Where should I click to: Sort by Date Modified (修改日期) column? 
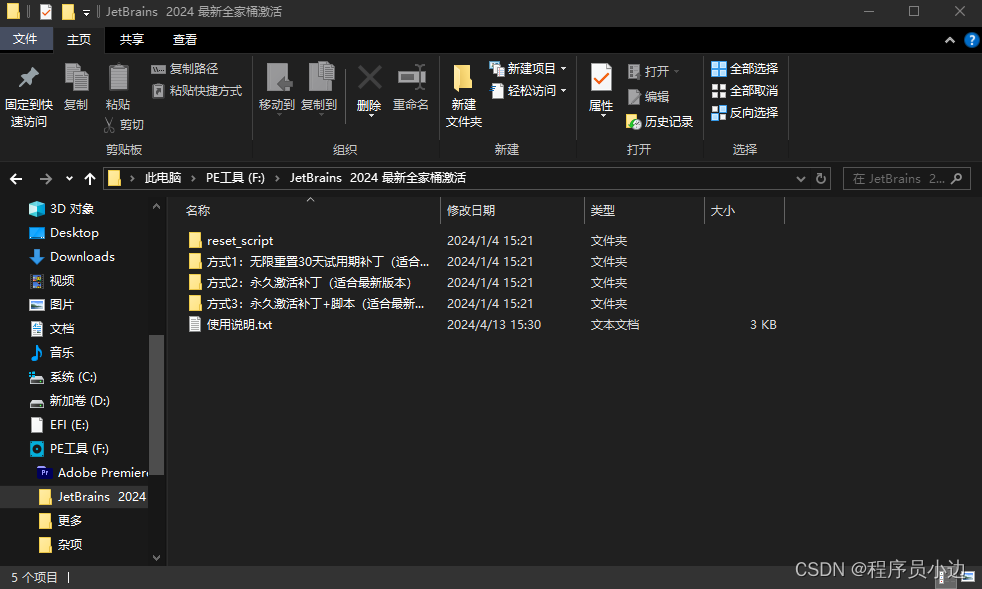[512, 211]
